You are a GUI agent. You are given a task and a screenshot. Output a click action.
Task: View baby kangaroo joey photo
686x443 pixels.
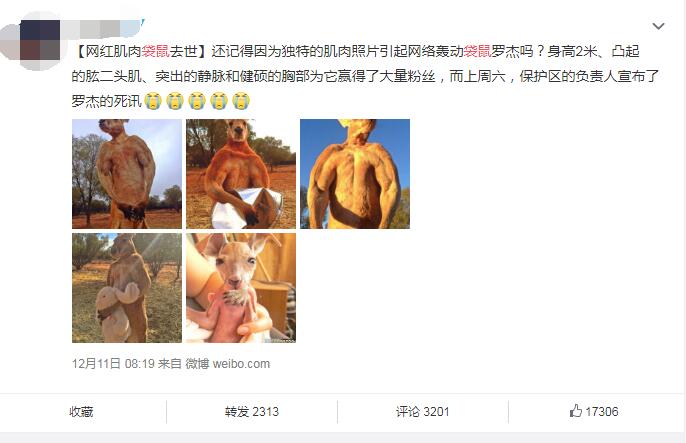(x=241, y=288)
